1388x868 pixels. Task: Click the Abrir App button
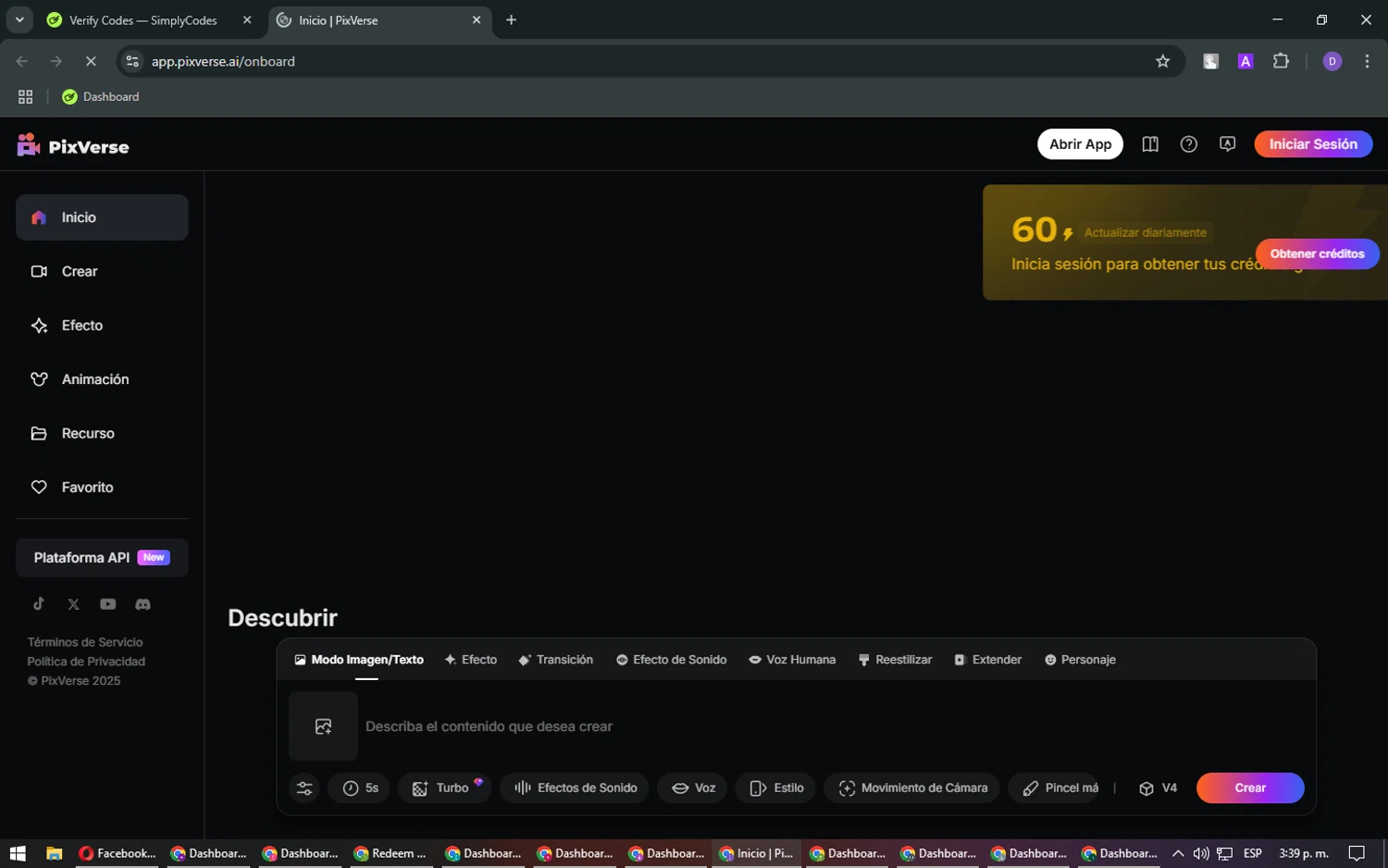pos(1080,144)
